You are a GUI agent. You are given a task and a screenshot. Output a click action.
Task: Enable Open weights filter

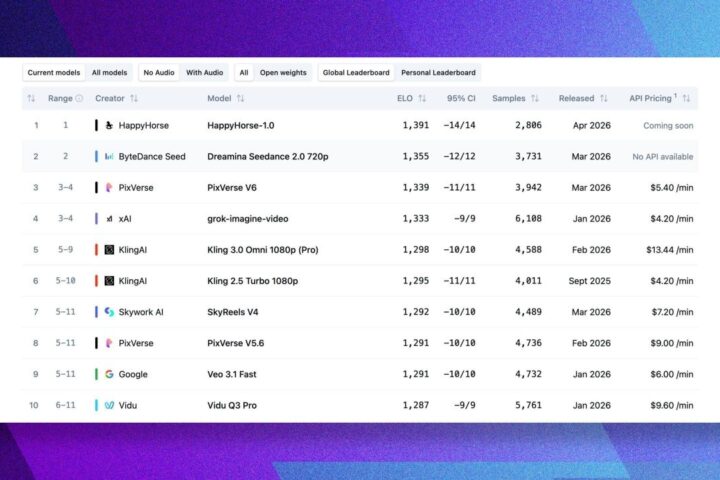[x=283, y=73]
